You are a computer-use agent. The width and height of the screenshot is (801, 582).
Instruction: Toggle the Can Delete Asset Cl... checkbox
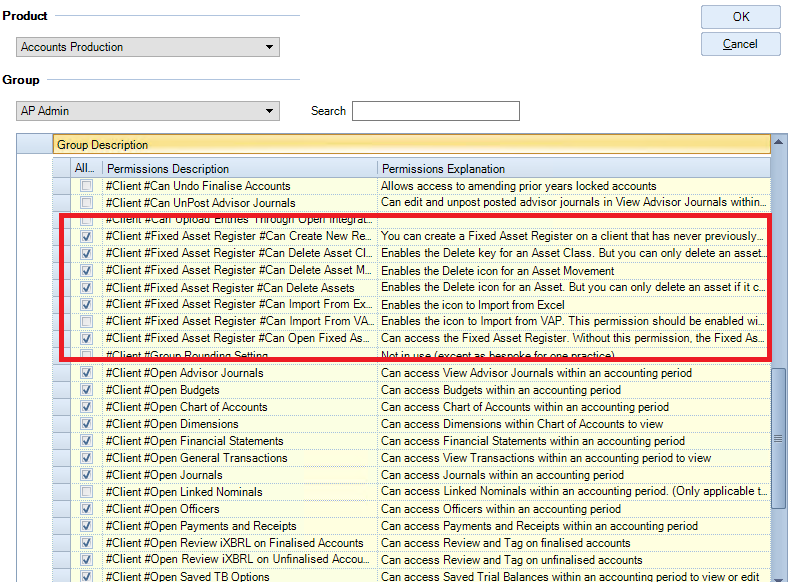tap(87, 253)
